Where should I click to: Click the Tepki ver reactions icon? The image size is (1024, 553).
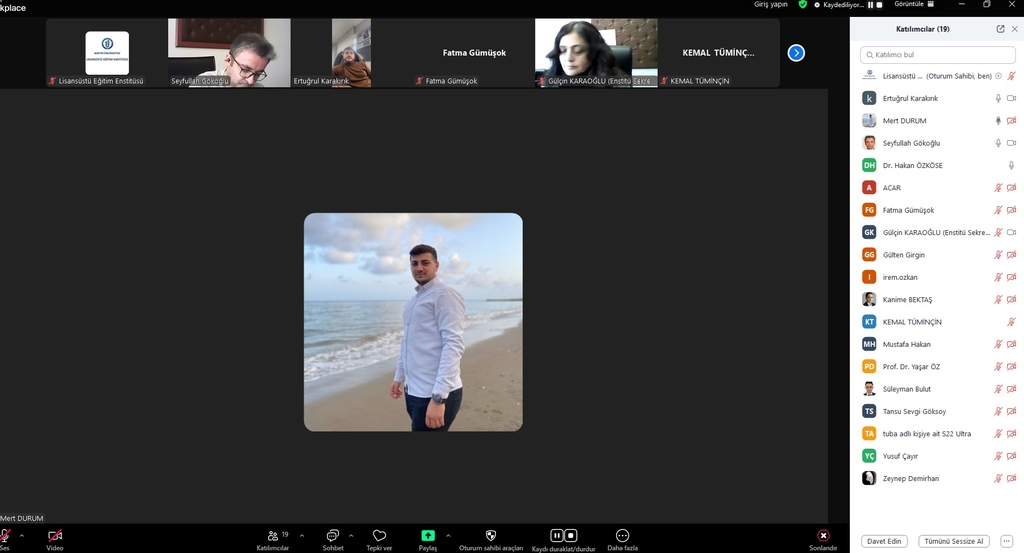tap(379, 537)
